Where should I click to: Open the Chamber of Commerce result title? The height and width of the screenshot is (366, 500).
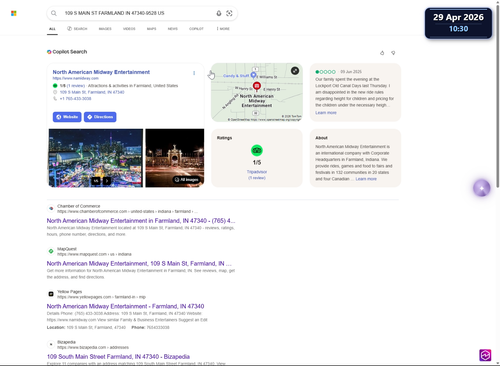(x=141, y=221)
